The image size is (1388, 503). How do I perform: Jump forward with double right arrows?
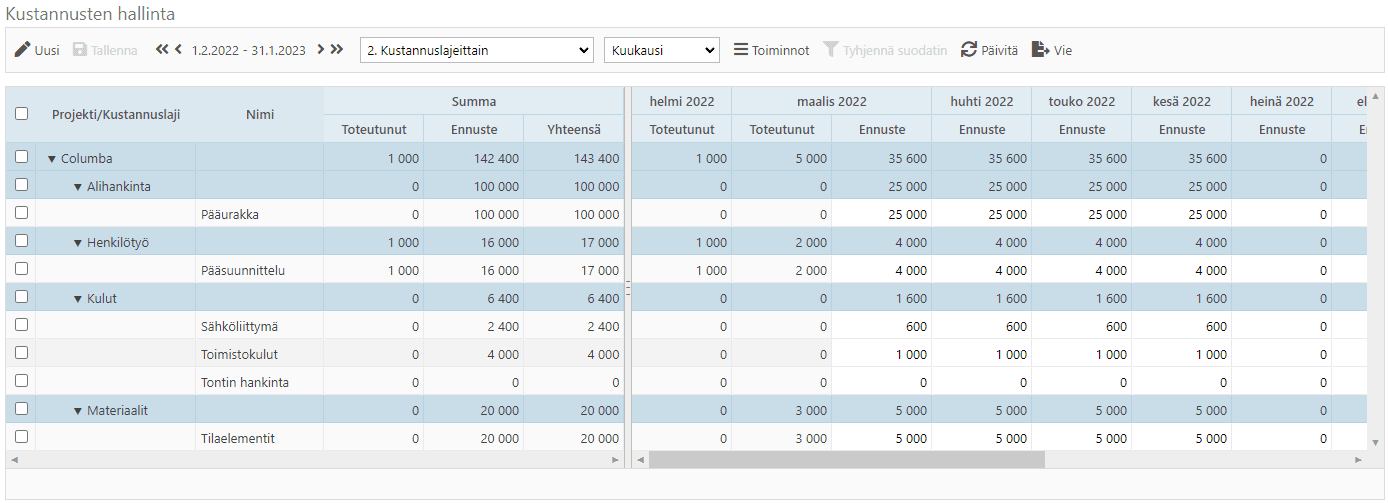(x=337, y=49)
